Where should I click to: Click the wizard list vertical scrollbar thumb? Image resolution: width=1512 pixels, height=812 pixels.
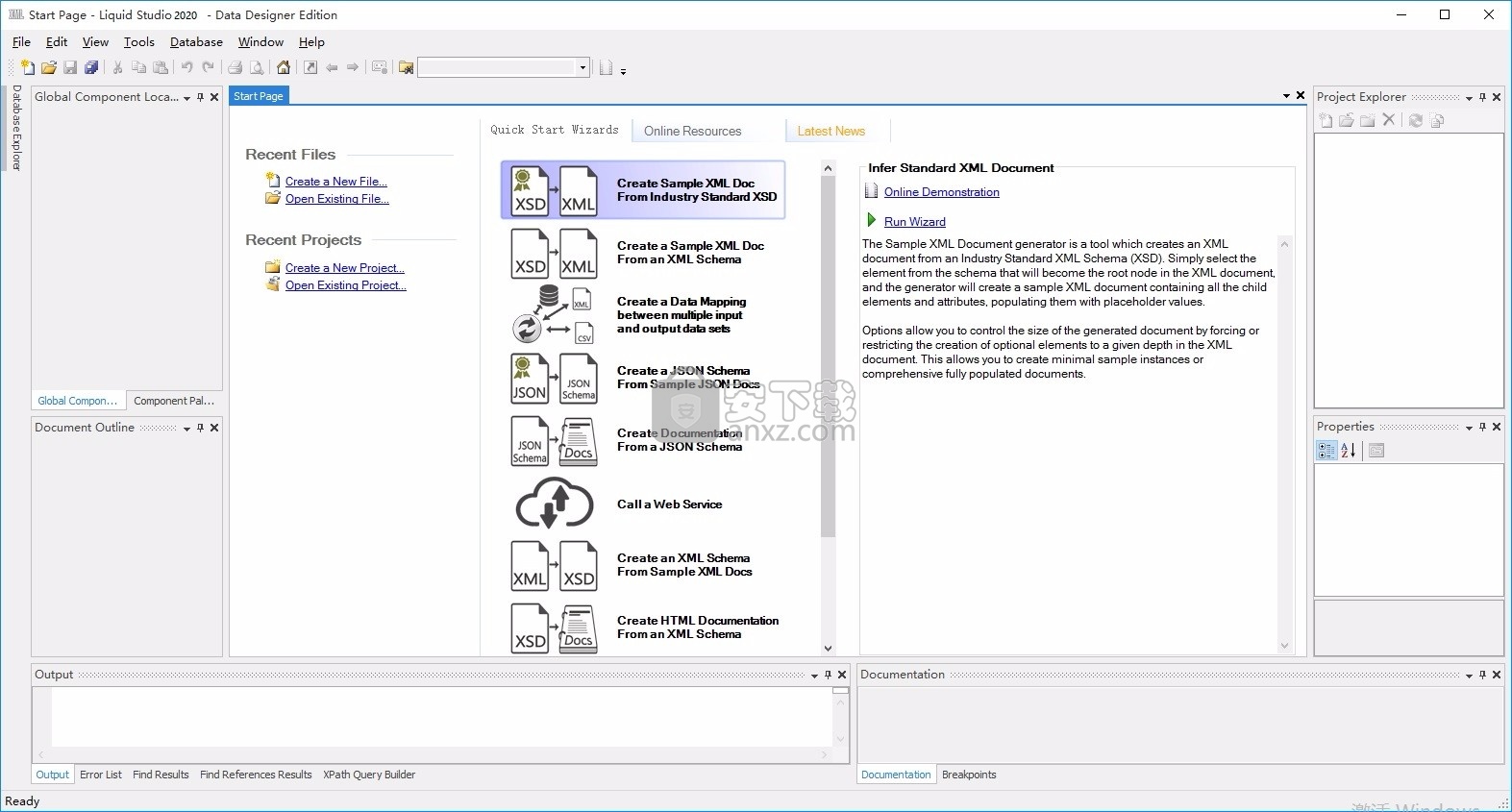click(x=829, y=356)
